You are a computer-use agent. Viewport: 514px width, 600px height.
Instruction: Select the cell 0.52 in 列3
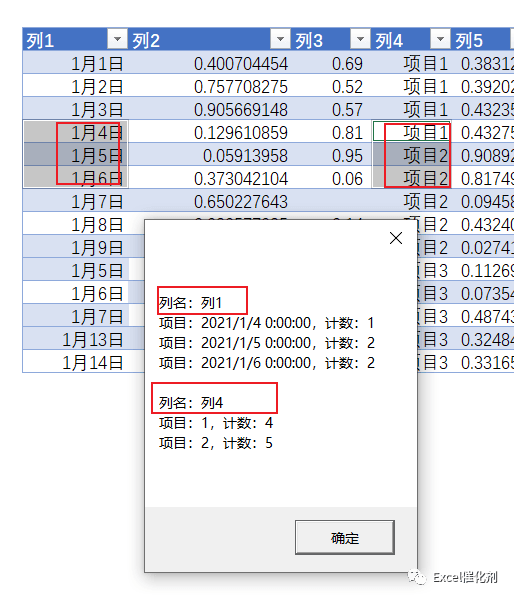[331, 85]
